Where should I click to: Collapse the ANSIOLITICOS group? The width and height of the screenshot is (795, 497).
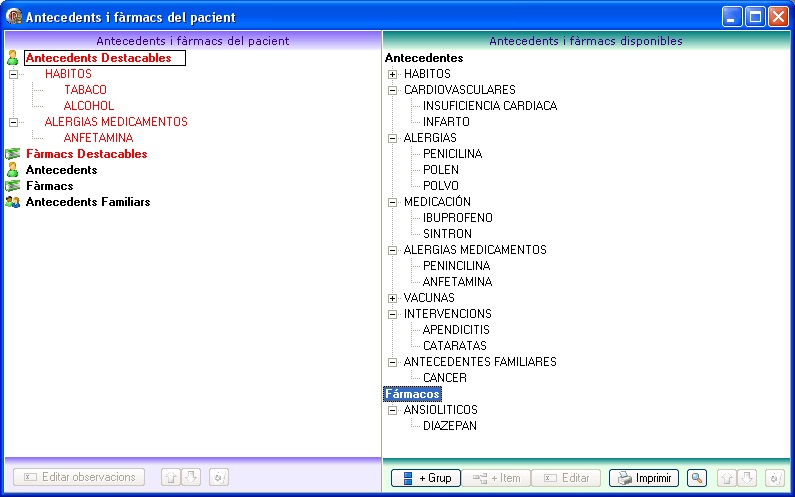point(392,410)
